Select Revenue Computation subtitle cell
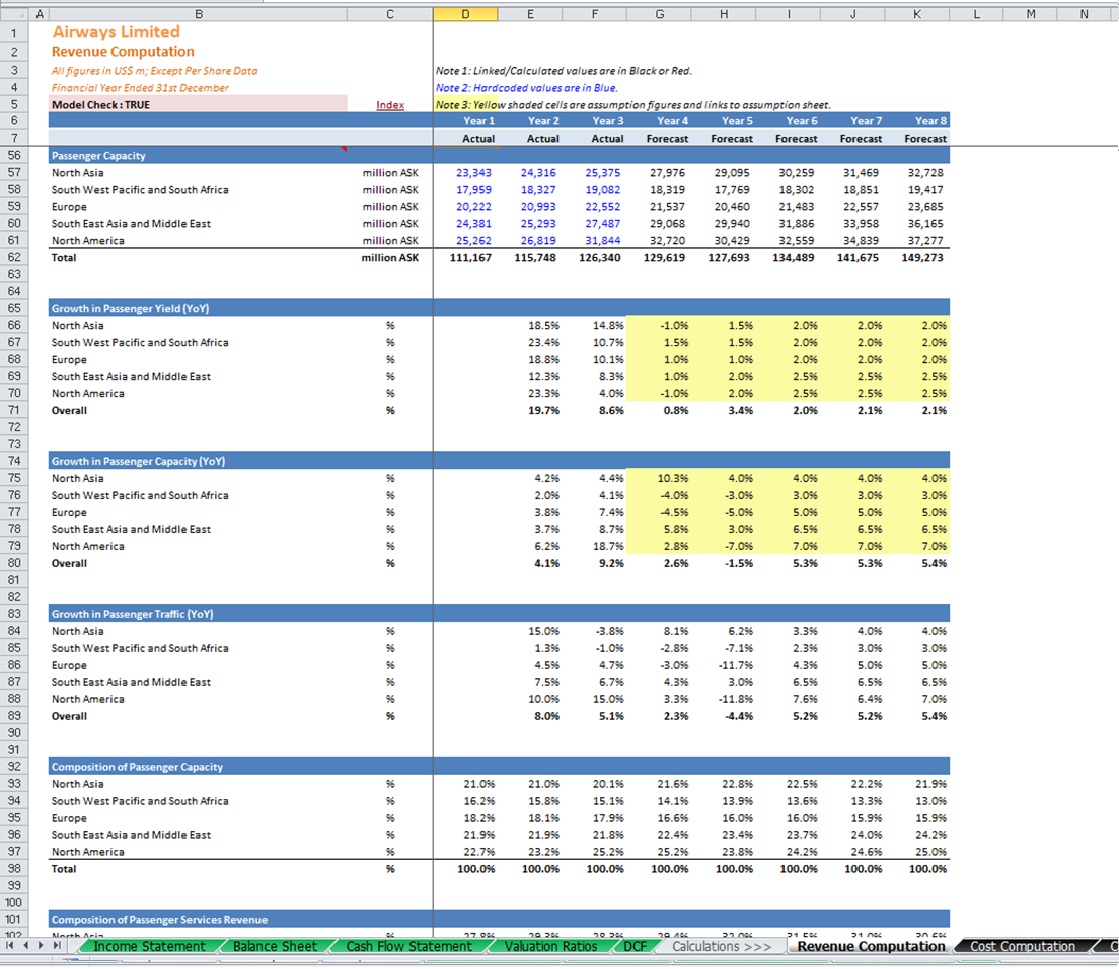 click(123, 51)
